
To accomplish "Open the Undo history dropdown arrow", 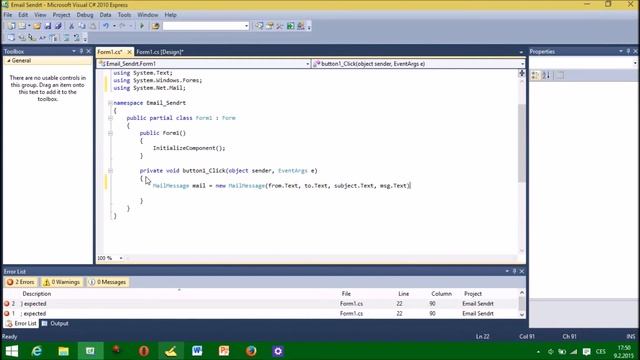I will point(114,26).
